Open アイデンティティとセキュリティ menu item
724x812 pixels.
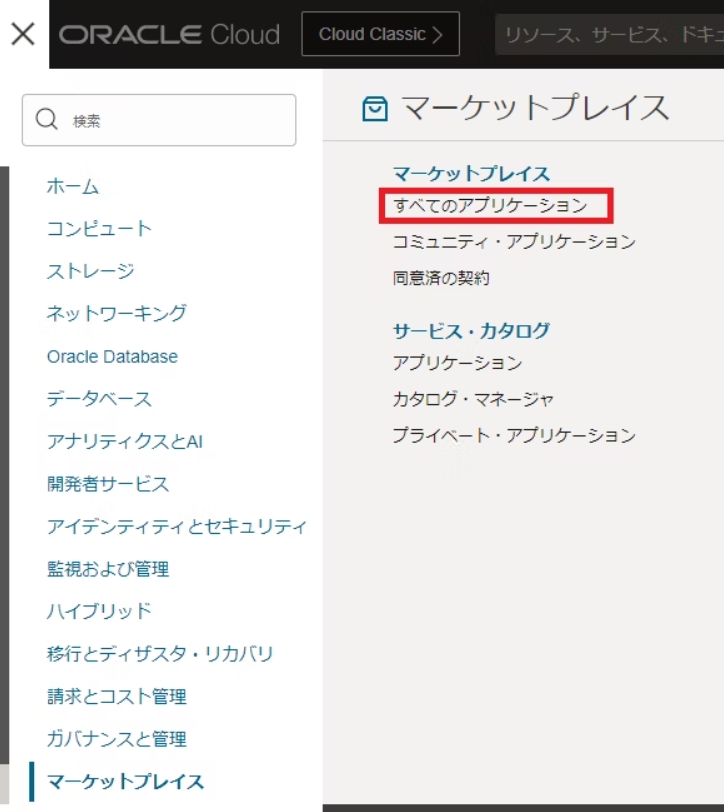coord(176,526)
